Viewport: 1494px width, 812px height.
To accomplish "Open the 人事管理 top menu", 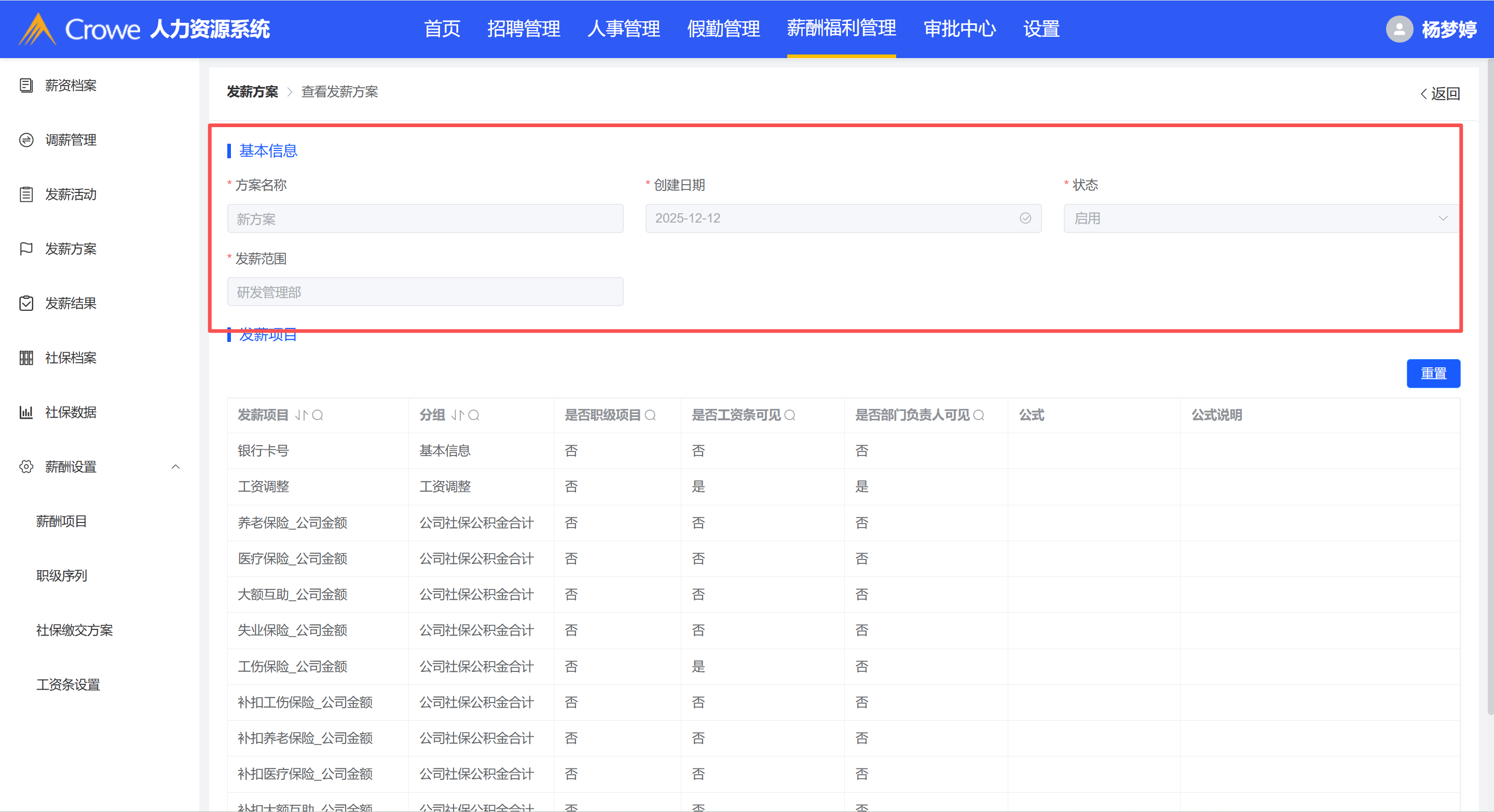I will pyautogui.click(x=623, y=29).
